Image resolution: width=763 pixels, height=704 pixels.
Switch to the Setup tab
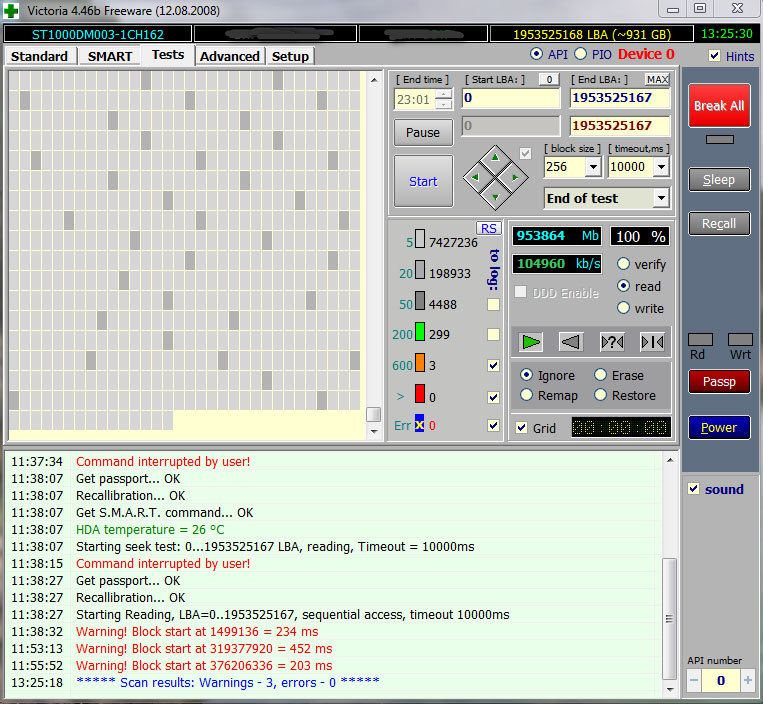point(291,56)
